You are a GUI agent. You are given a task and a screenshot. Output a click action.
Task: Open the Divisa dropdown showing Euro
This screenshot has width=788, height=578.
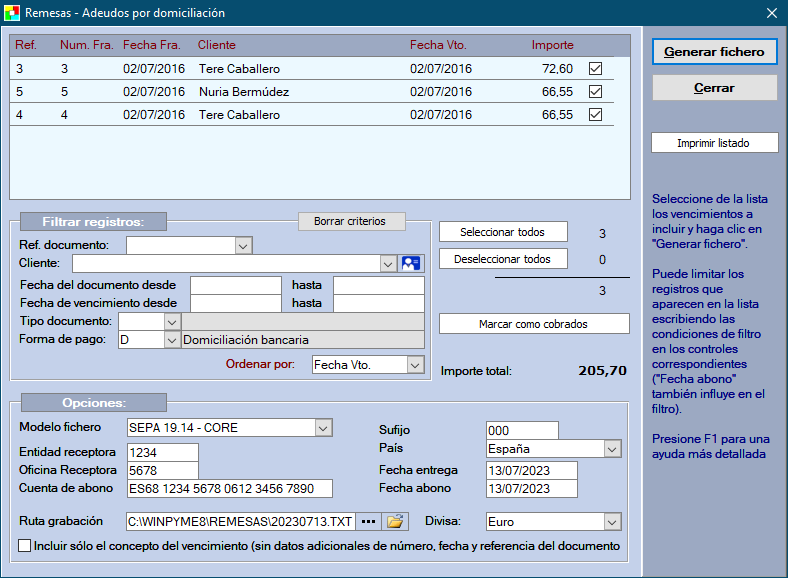point(612,521)
